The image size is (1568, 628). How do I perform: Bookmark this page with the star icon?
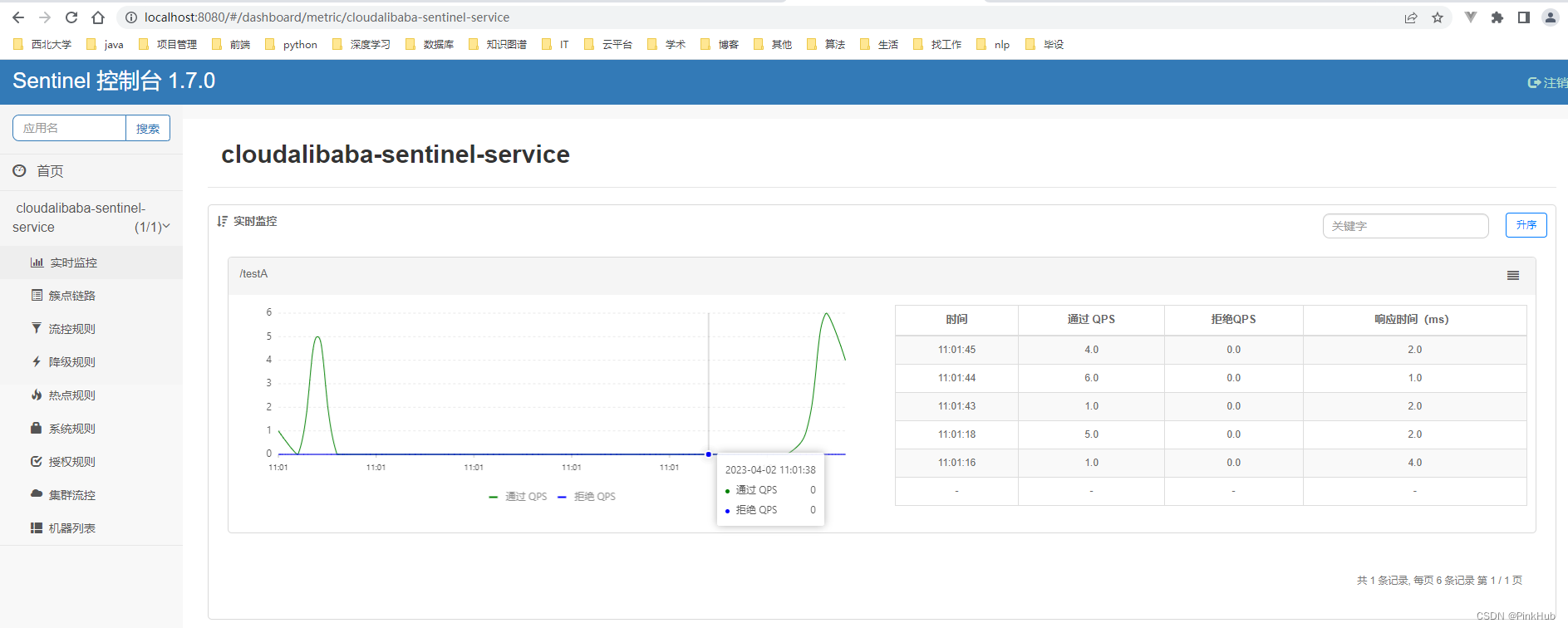coord(1438,17)
